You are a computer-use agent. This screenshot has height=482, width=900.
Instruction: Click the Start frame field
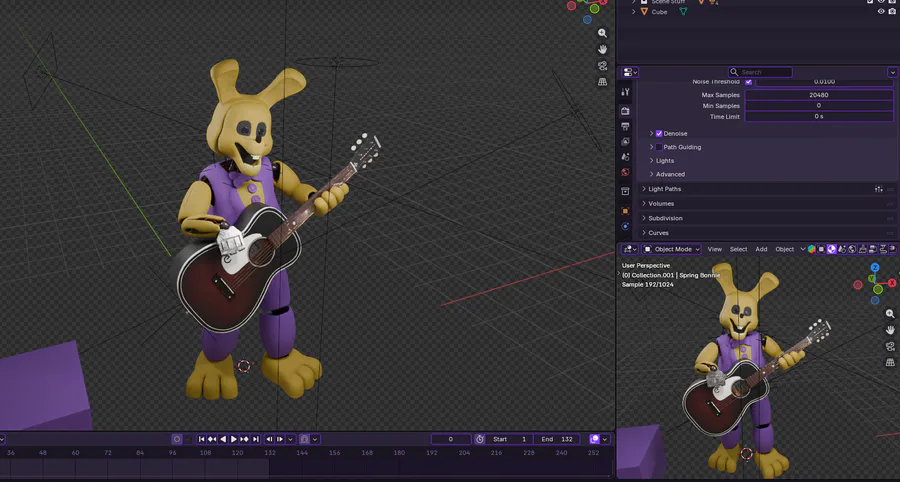click(510, 439)
